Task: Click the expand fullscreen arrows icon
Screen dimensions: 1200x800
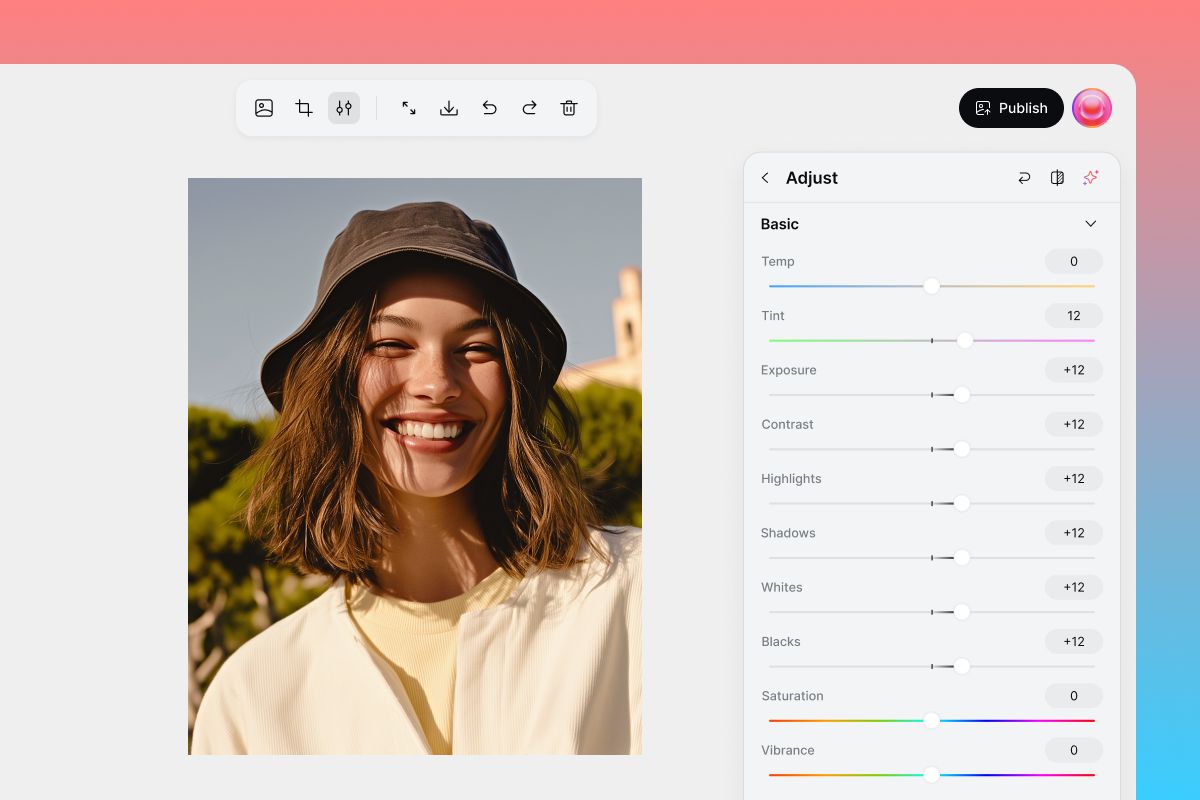Action: pyautogui.click(x=409, y=108)
